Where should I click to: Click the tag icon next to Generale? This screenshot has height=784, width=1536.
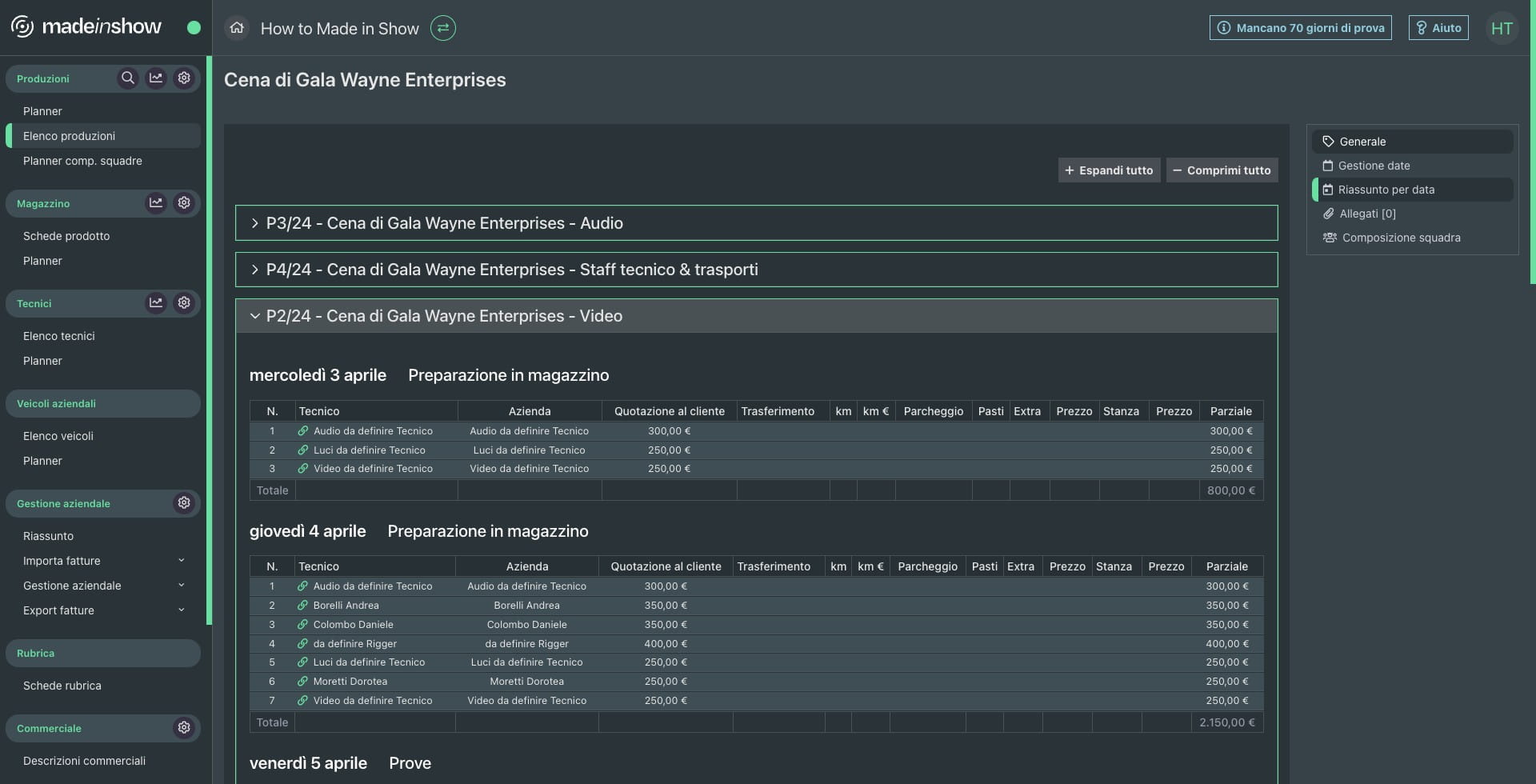1328,142
